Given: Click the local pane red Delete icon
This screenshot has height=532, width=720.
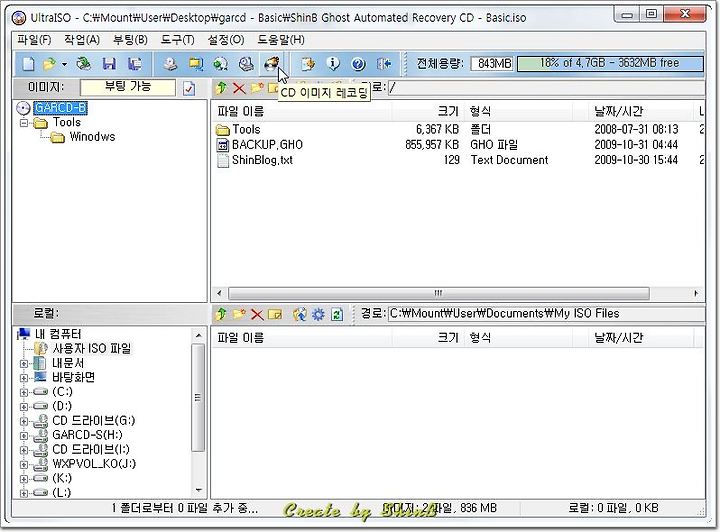Looking at the screenshot, I should pos(257,314).
